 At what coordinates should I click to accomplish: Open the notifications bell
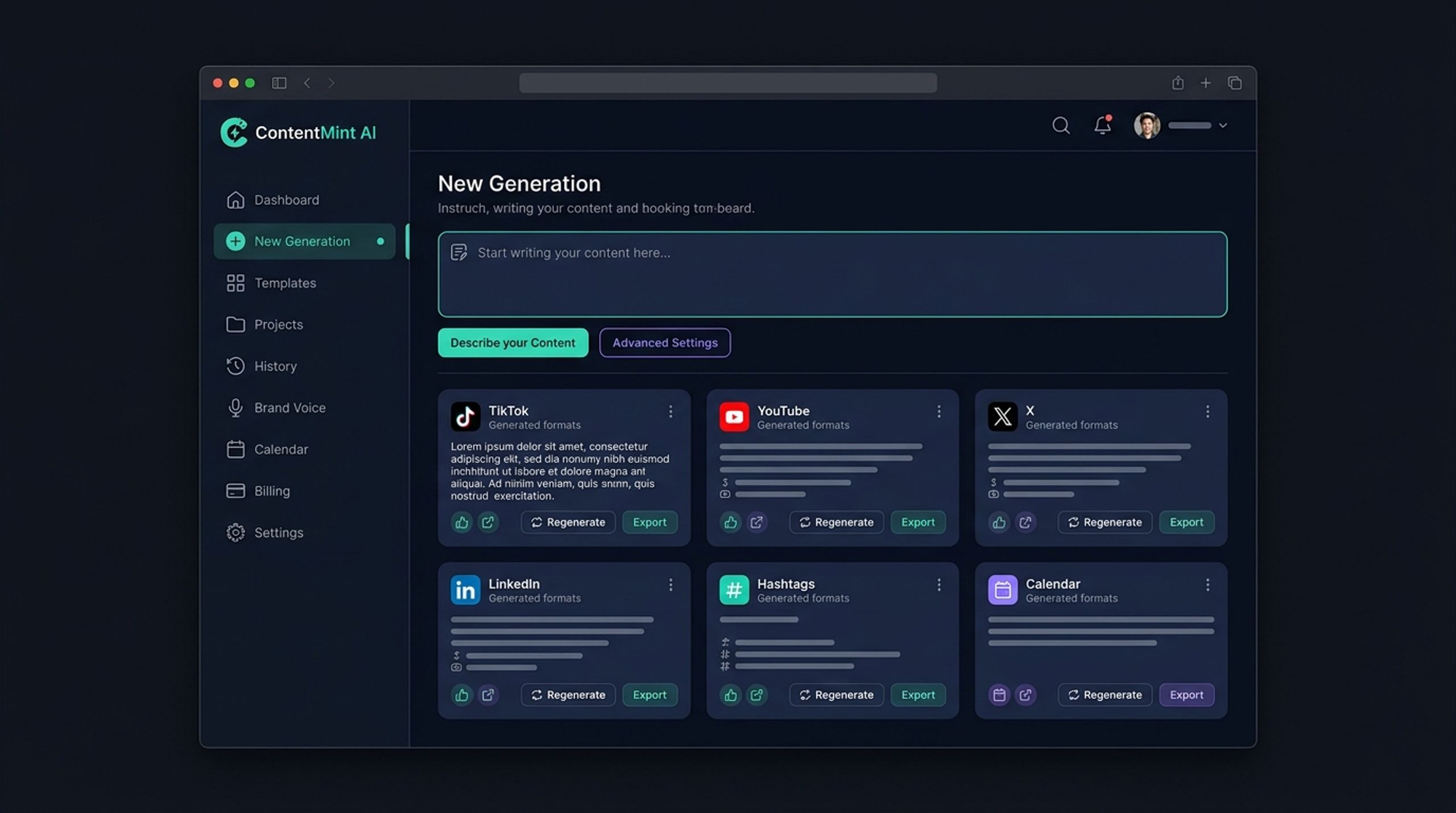[x=1102, y=125]
